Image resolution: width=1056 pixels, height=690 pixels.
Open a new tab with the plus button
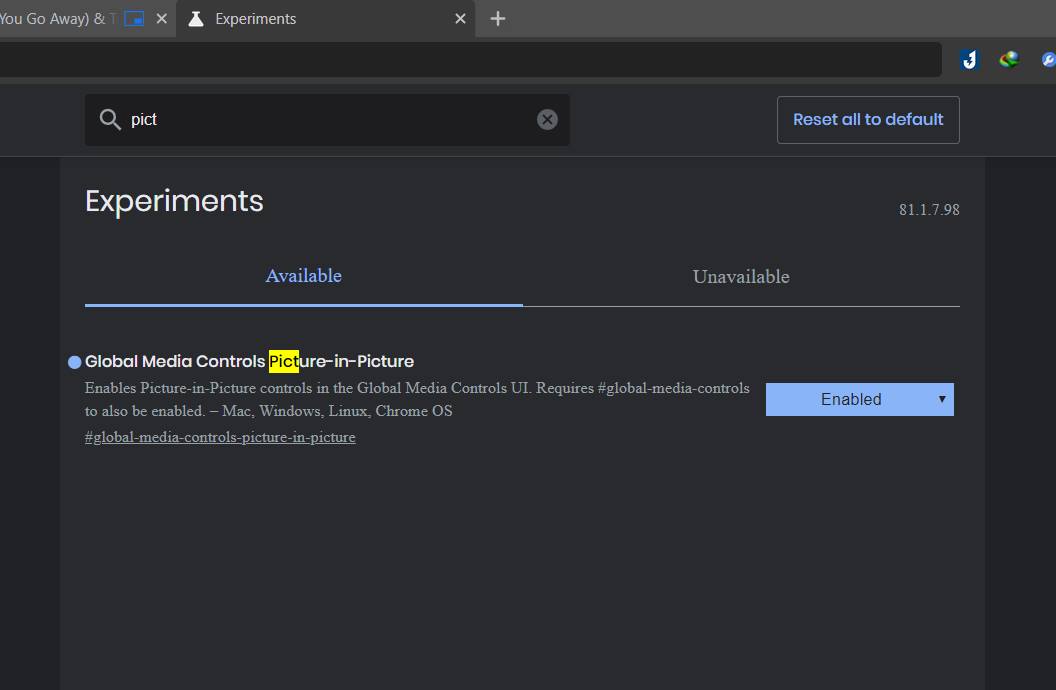(x=498, y=19)
